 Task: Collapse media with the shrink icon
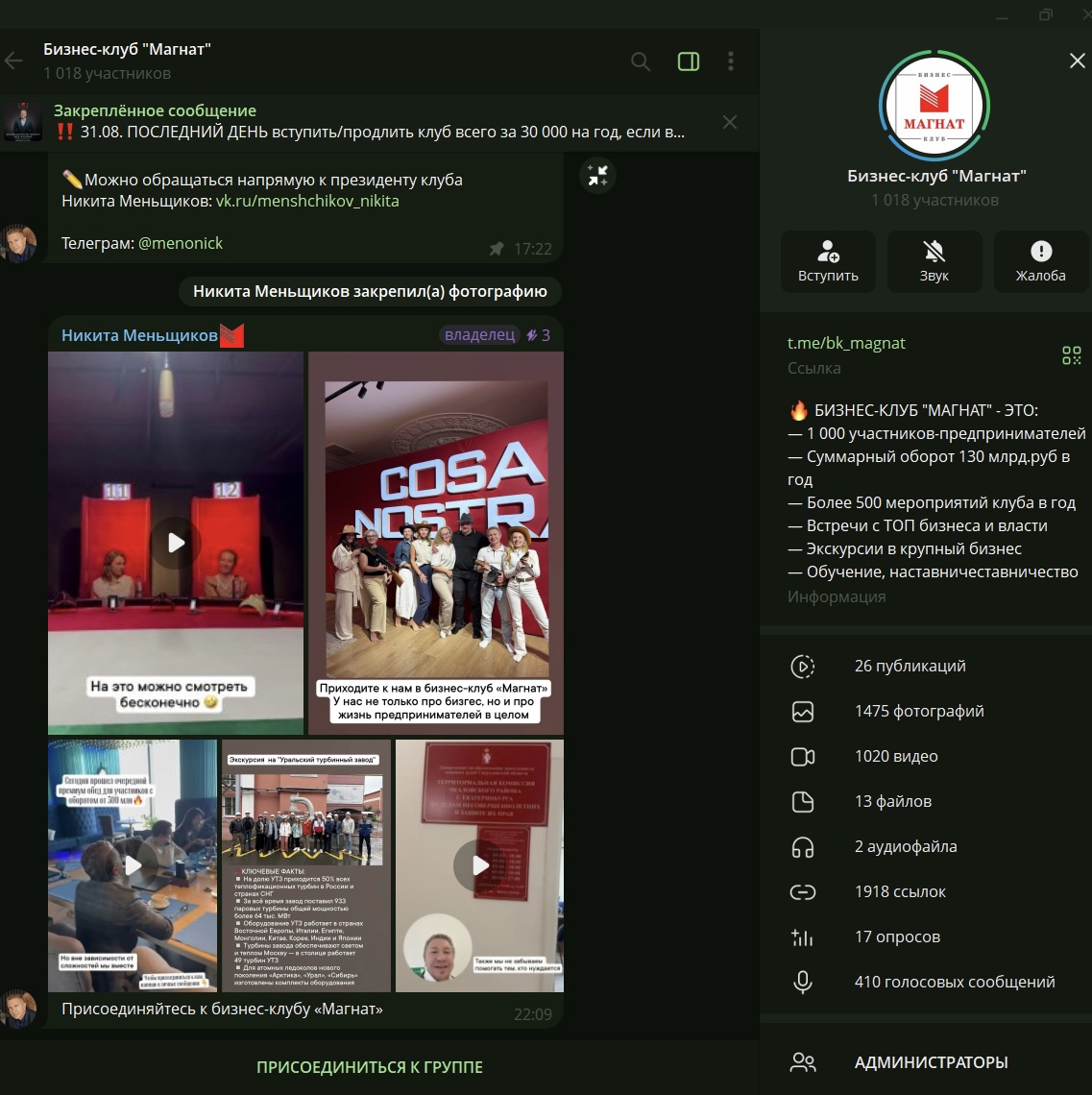pos(597,175)
